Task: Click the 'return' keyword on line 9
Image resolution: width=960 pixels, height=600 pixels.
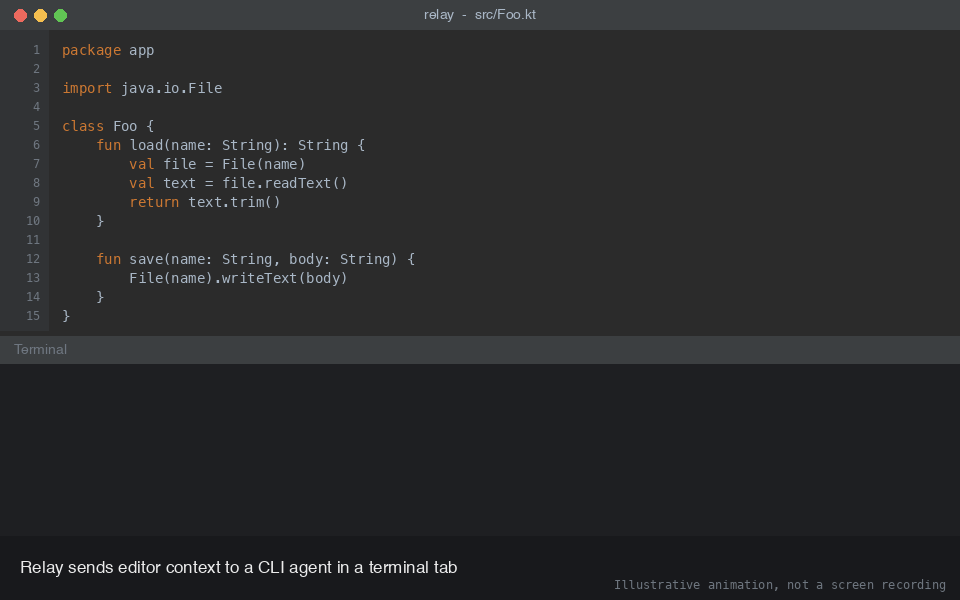Action: (x=154, y=202)
